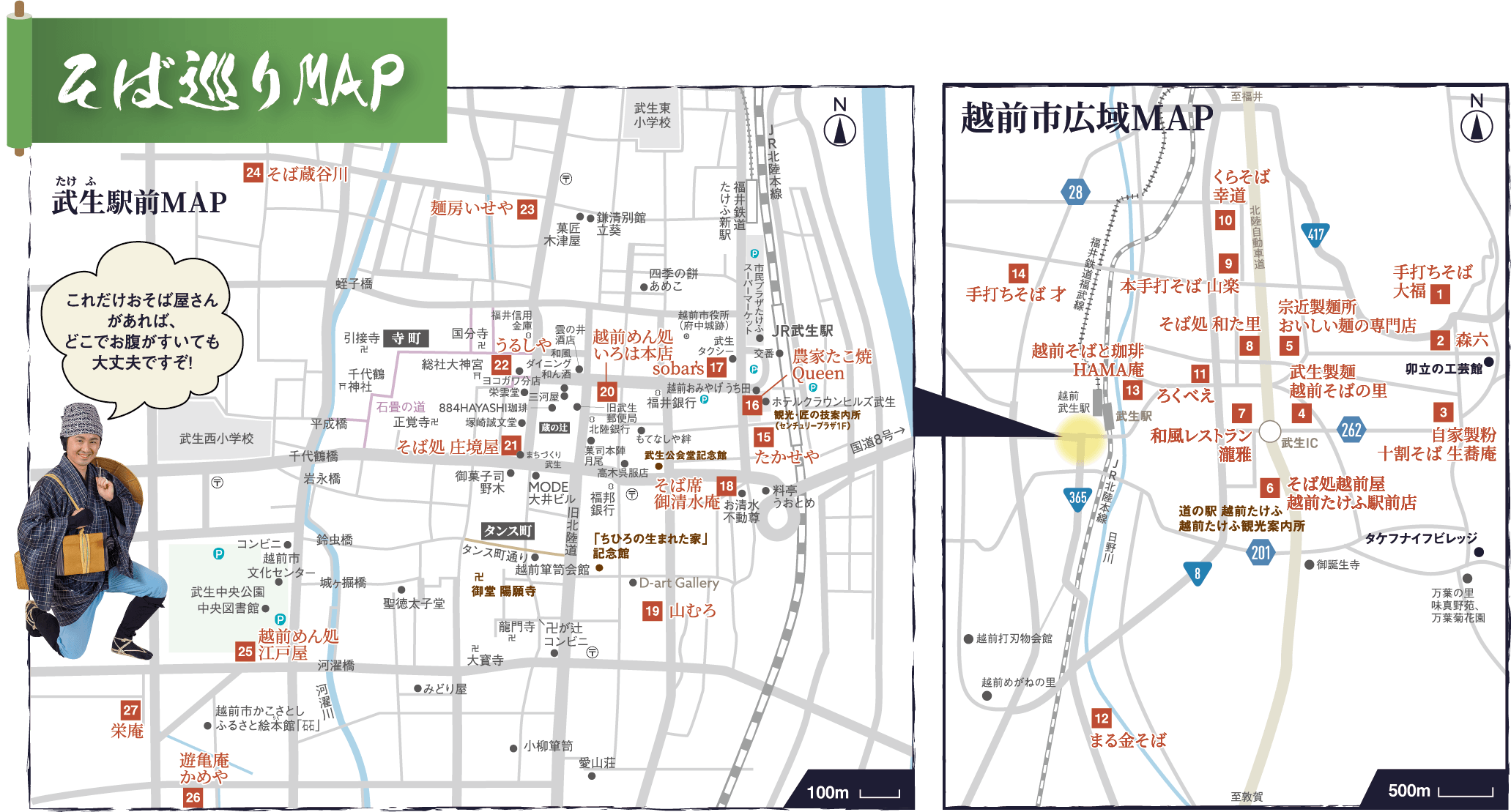Click number marker 21 beside 庄境屋
The width and height of the screenshot is (1511, 812).
pyautogui.click(x=511, y=444)
